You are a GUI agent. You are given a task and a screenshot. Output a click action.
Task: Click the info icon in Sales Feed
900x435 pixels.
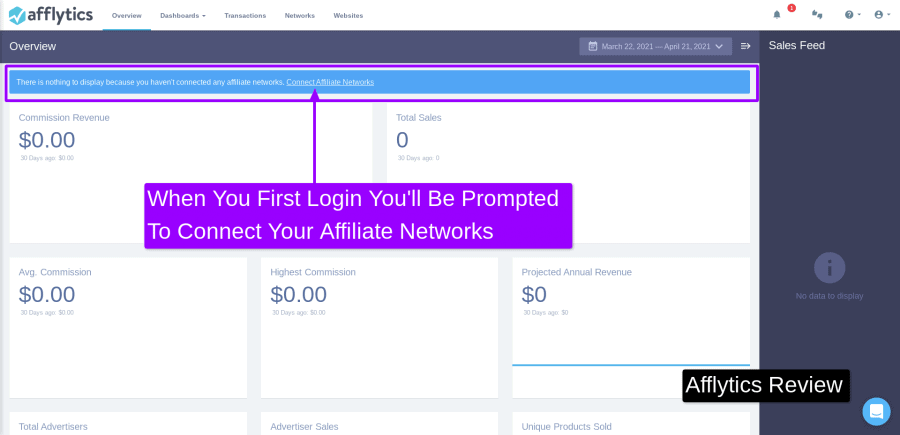pos(829,267)
